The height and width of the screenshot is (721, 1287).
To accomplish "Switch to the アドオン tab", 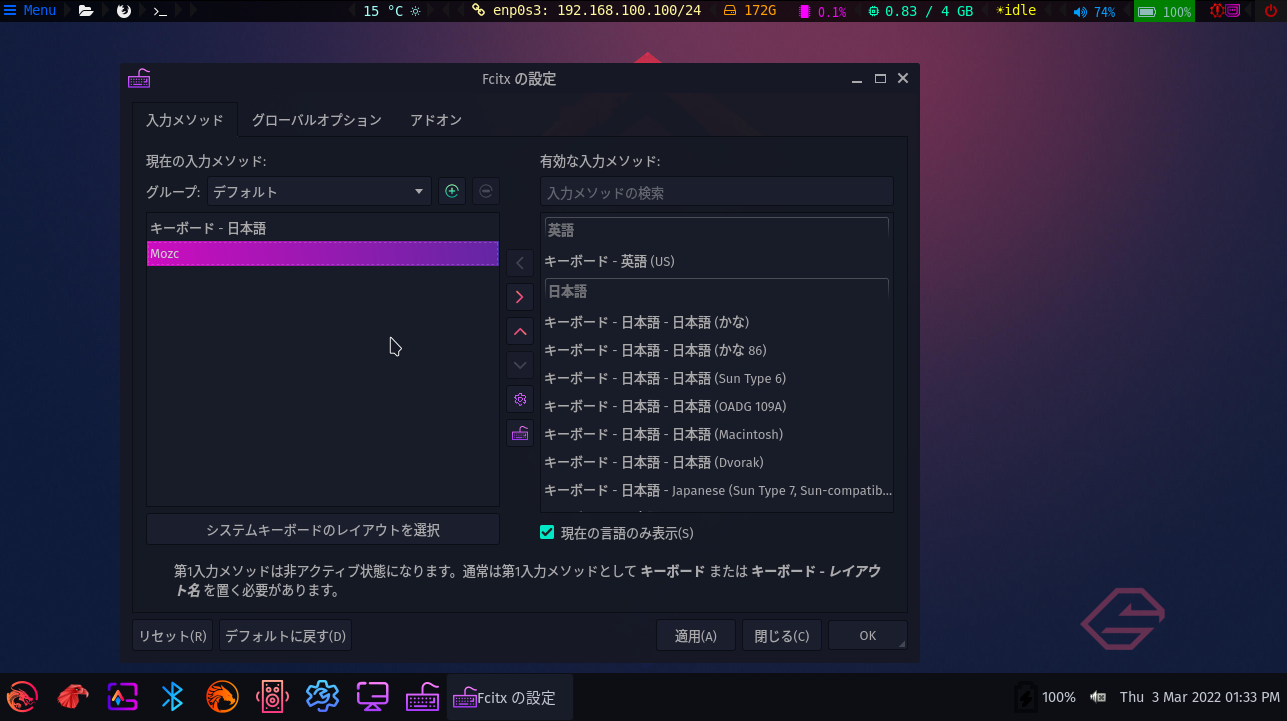I will (x=436, y=120).
